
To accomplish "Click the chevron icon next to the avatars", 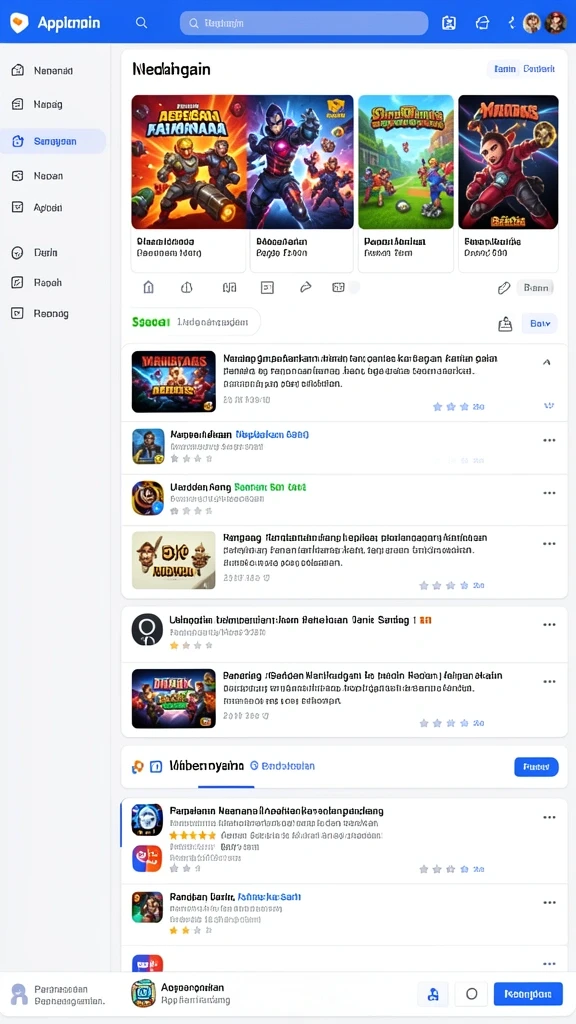I will [x=511, y=23].
